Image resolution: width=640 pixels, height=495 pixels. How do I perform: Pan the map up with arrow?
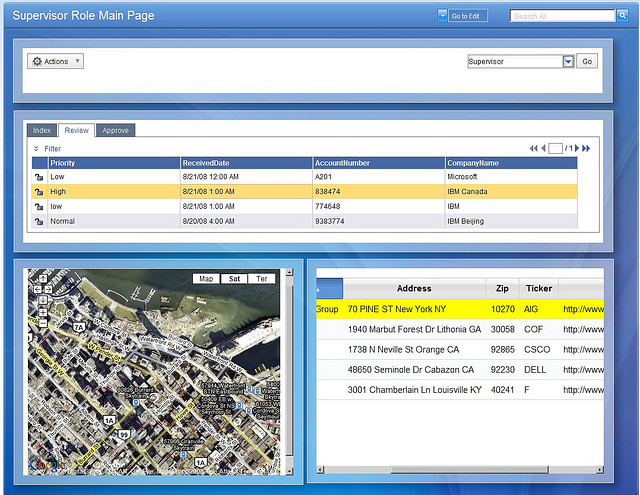tap(42, 279)
